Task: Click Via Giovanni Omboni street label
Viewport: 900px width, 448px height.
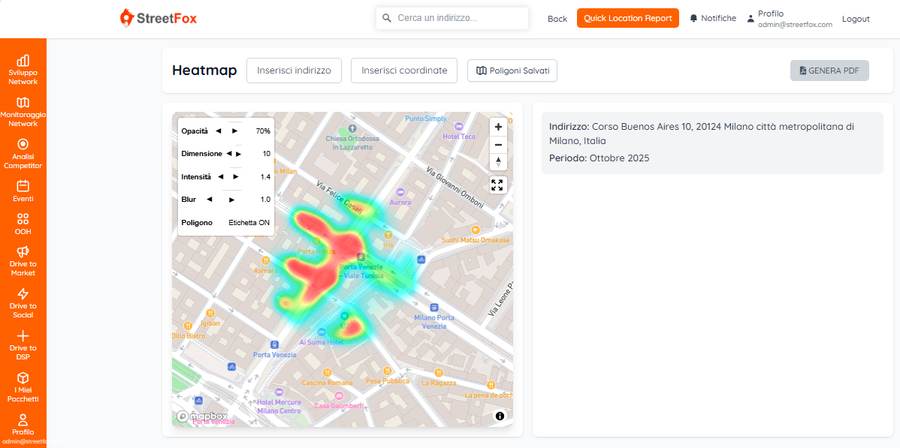Action: pyautogui.click(x=455, y=188)
